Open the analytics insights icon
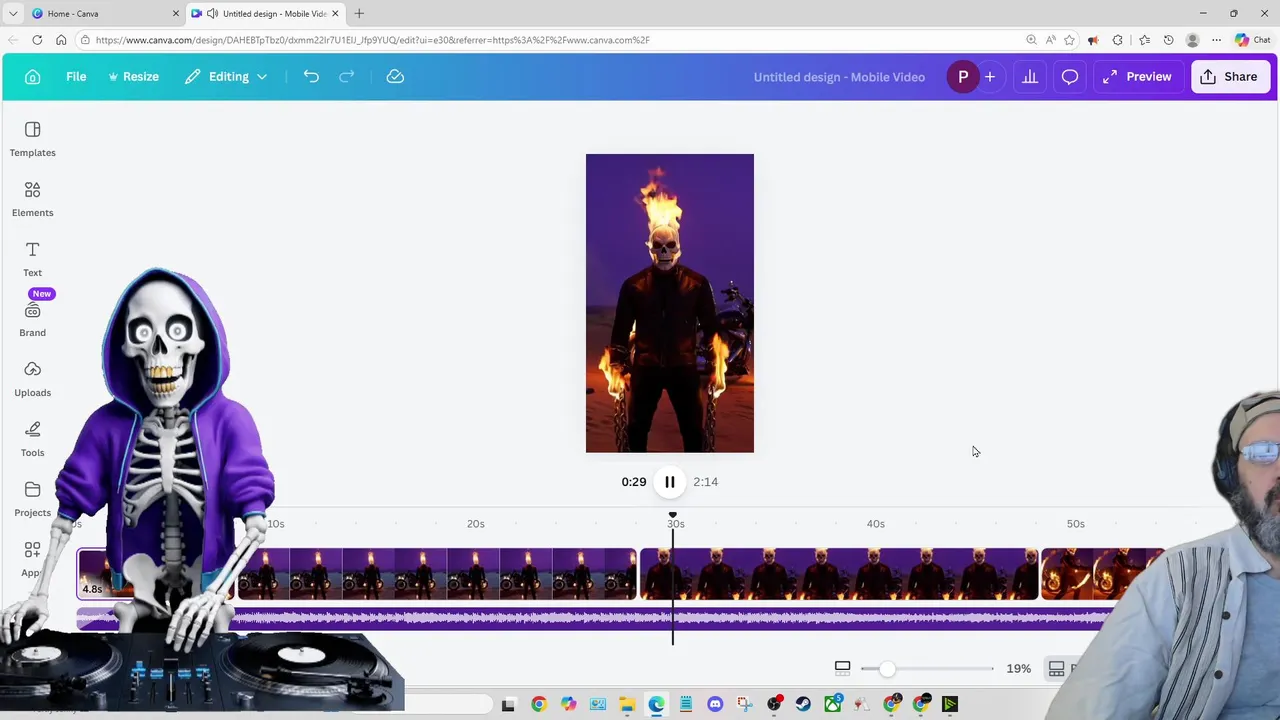This screenshot has width=1280, height=720. pos(1029,77)
